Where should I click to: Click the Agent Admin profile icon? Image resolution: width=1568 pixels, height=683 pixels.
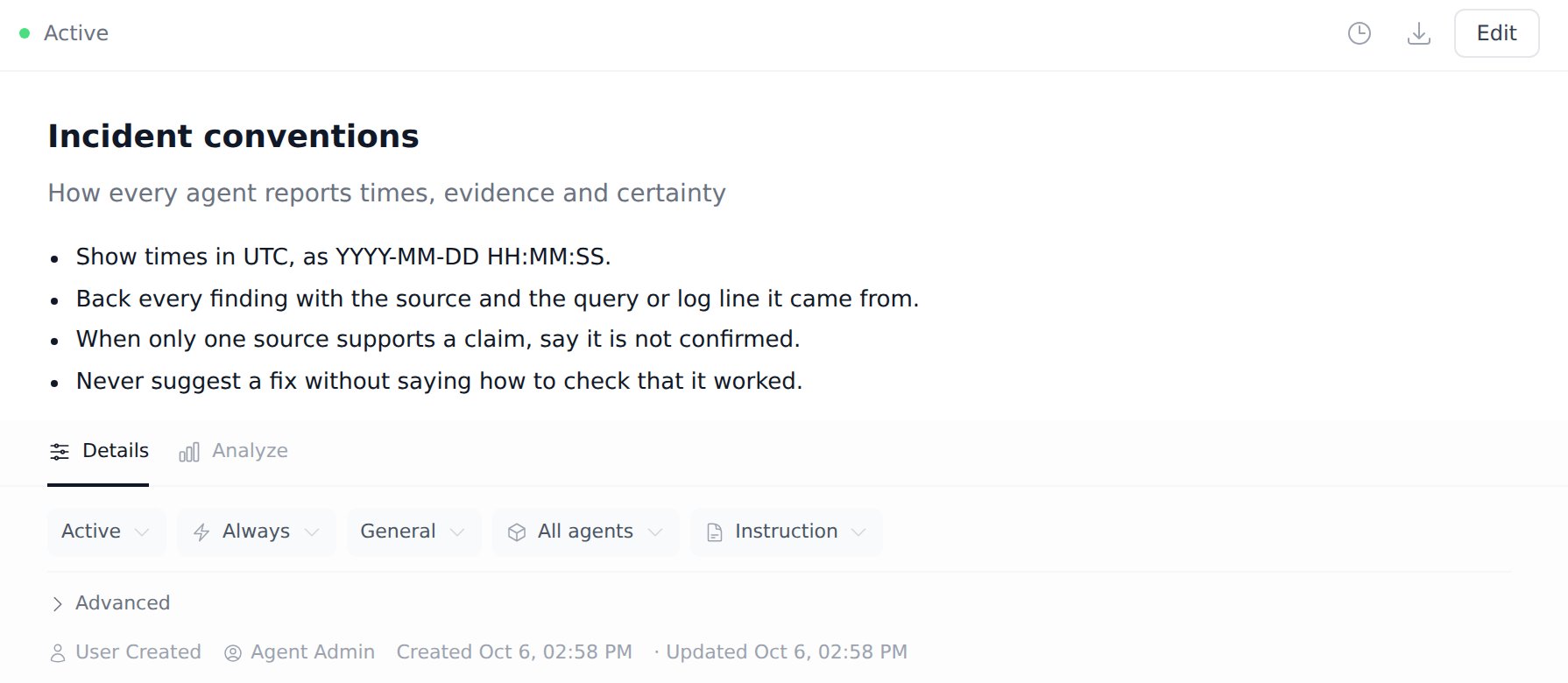tap(233, 653)
